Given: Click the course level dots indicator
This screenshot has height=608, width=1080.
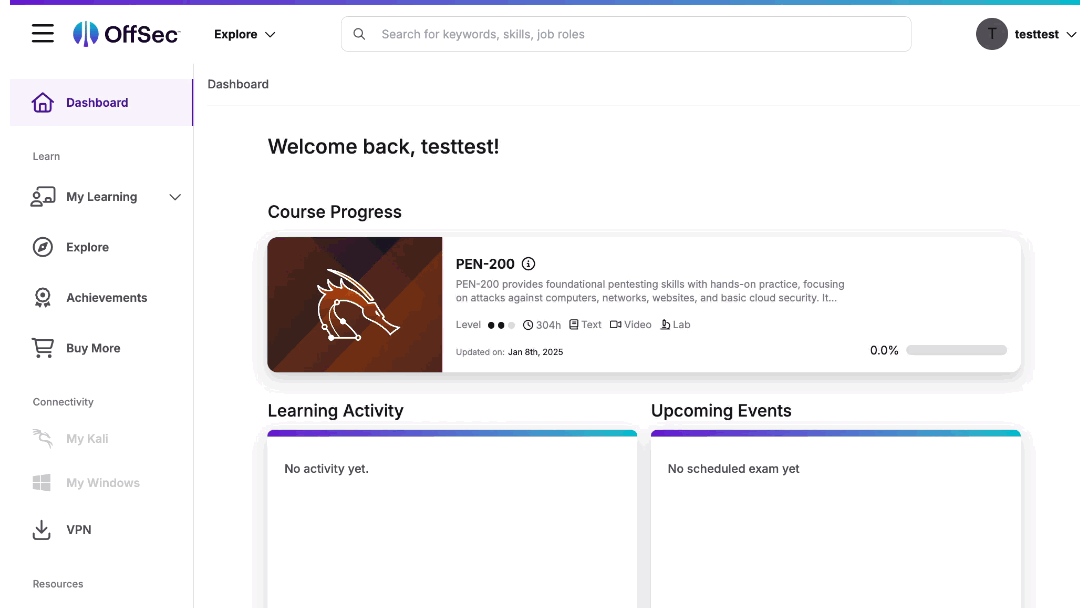Looking at the screenshot, I should pyautogui.click(x=501, y=325).
